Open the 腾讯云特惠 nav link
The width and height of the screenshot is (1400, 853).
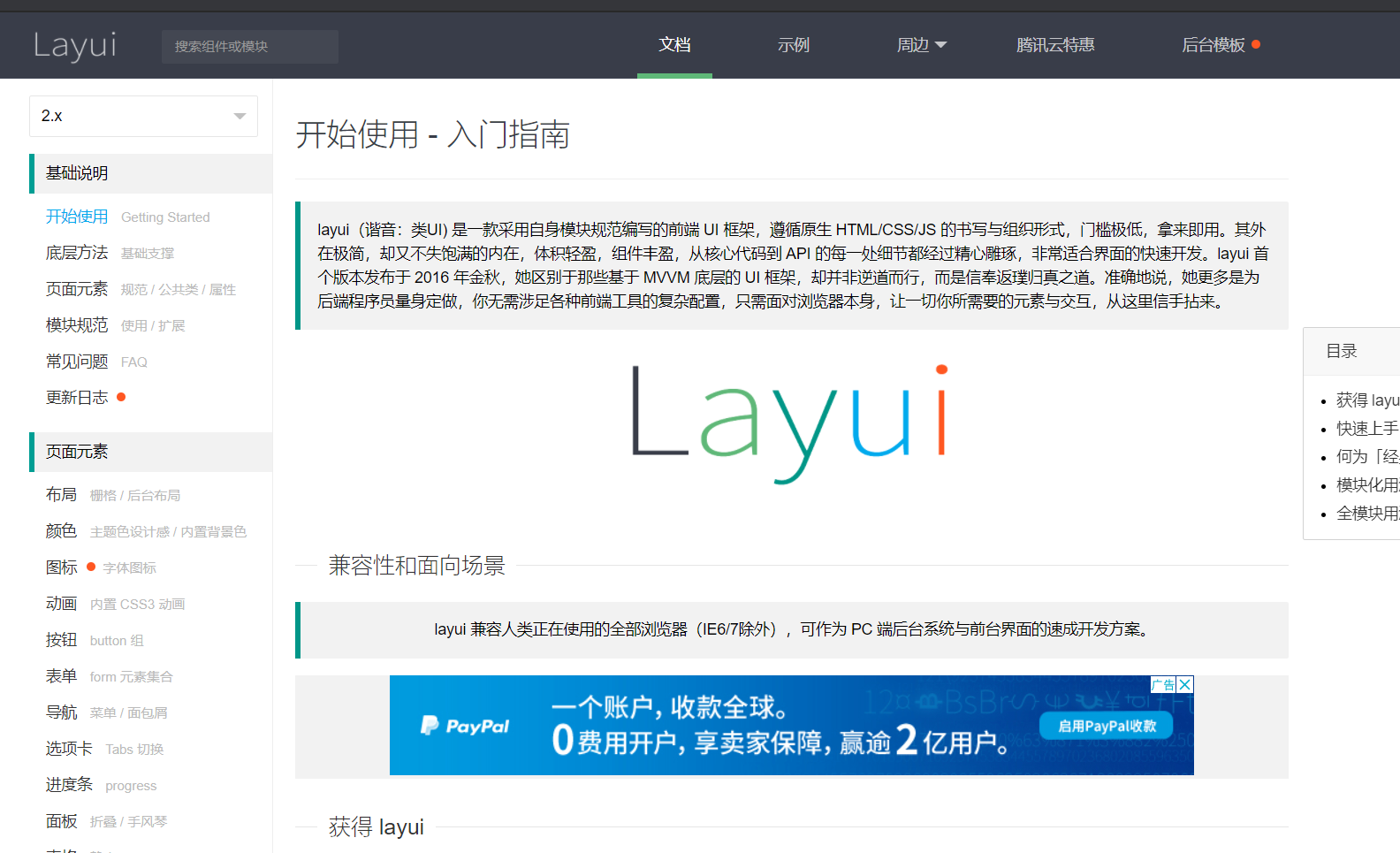click(1055, 45)
